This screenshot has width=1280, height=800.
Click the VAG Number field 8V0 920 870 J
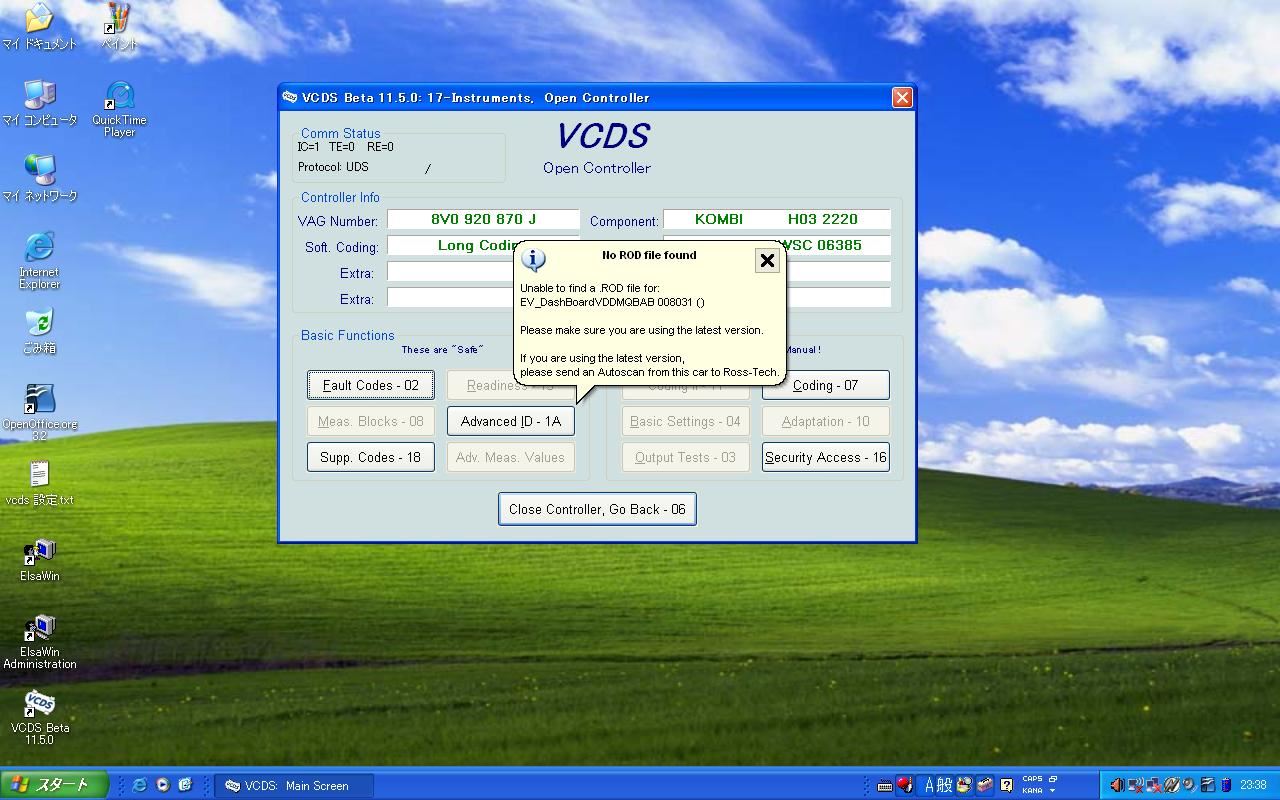(483, 219)
